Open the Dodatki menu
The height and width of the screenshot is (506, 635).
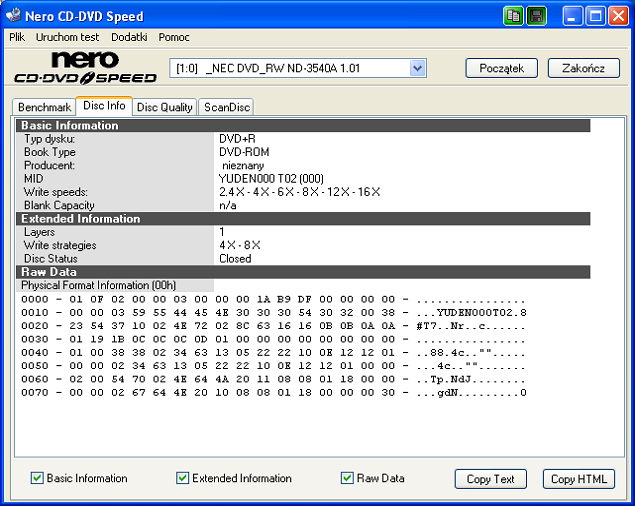(129, 37)
